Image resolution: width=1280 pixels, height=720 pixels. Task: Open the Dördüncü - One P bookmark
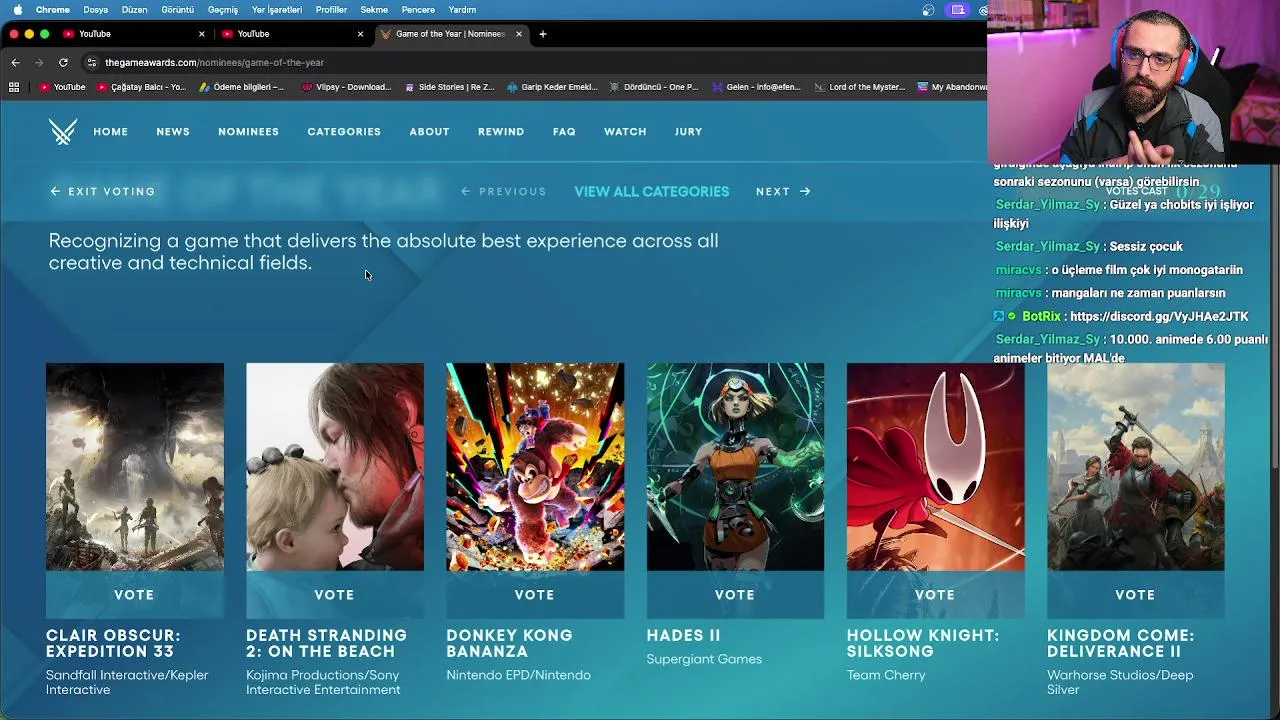click(654, 87)
